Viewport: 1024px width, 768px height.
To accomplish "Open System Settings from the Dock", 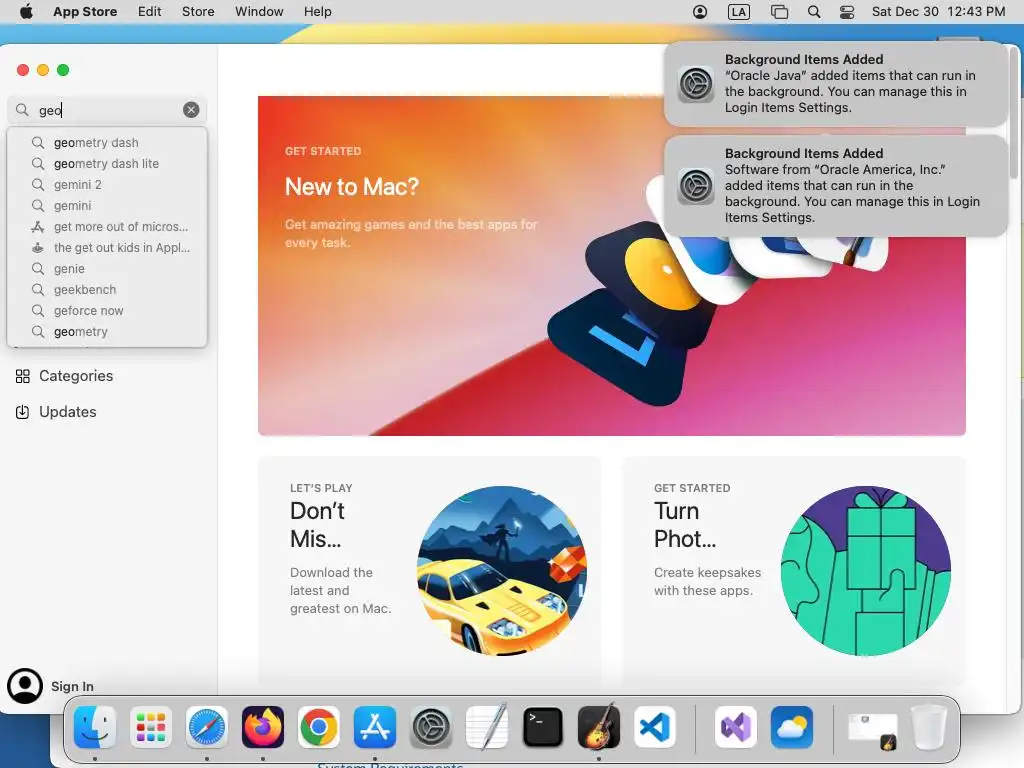I will (431, 727).
